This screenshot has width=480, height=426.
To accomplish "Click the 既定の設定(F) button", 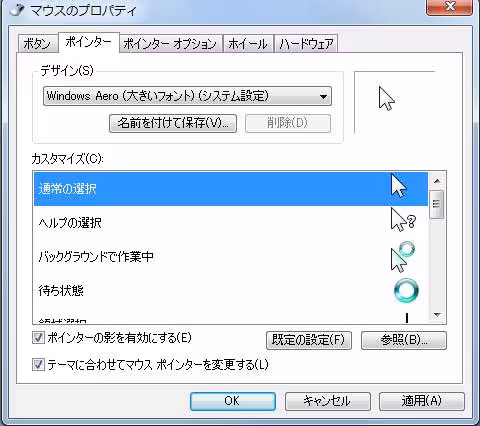I will point(309,340).
